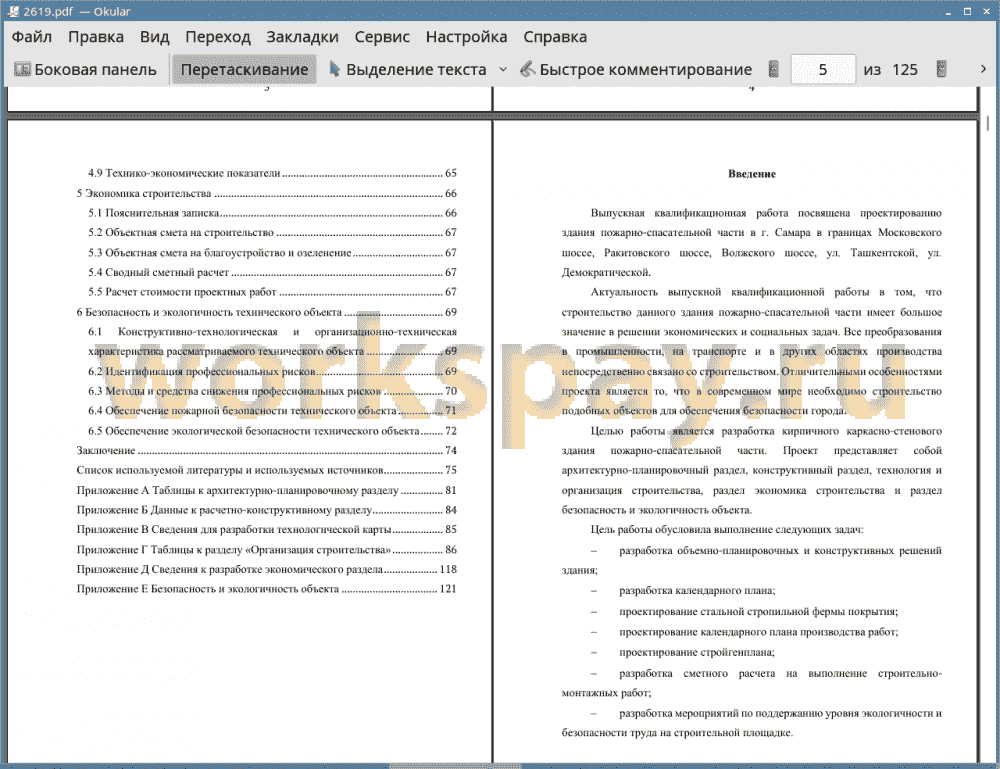
Task: Click 'Список используемой литературы' contents entry
Action: click(267, 471)
